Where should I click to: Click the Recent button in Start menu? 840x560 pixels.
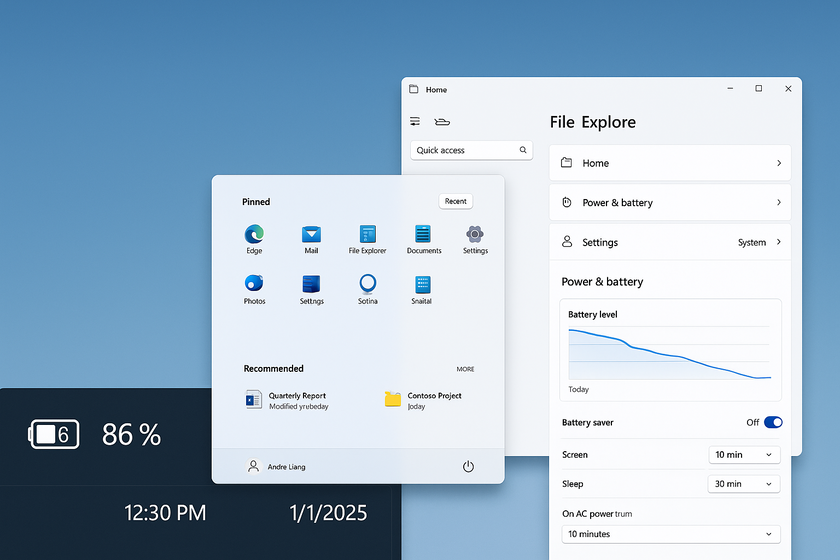(456, 201)
